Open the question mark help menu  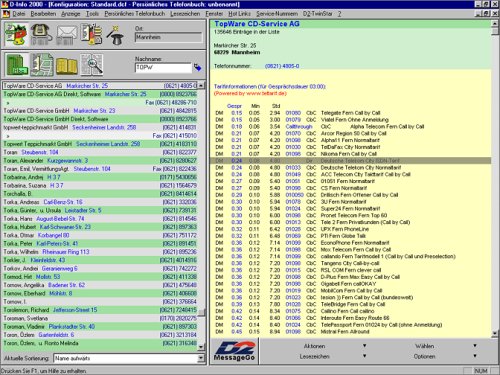click(x=339, y=14)
